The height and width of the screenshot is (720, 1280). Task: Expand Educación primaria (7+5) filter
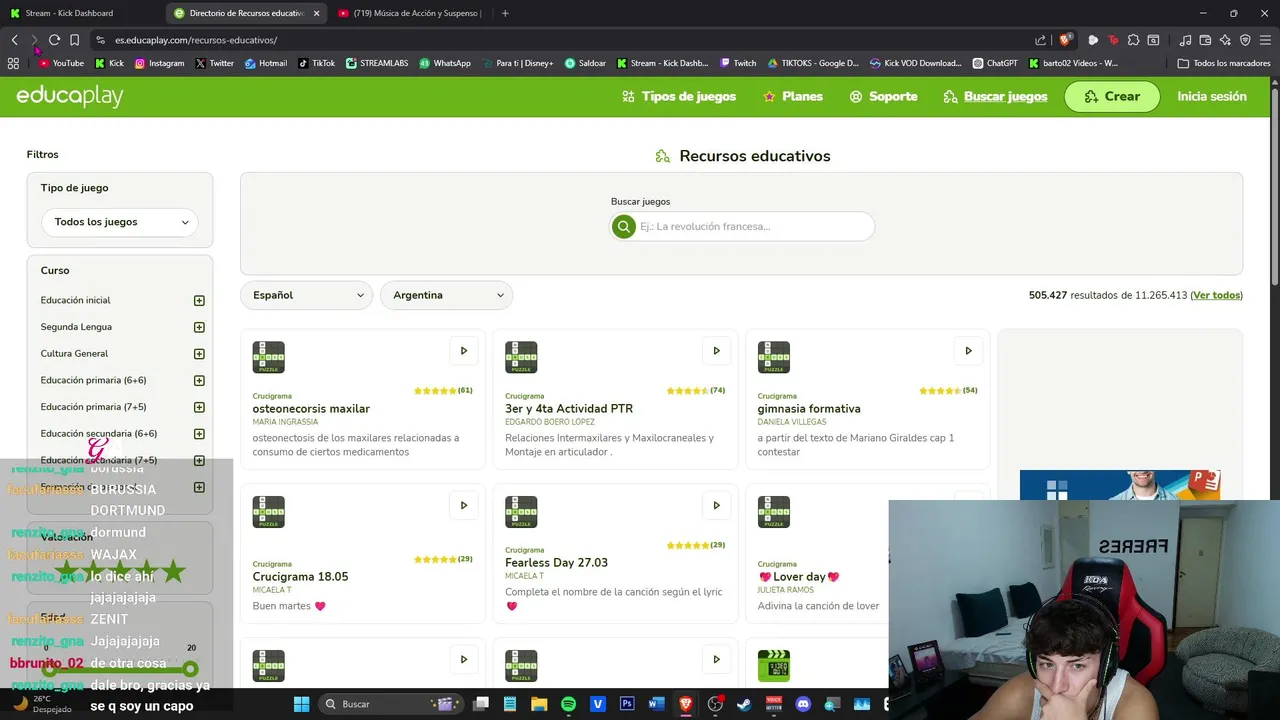point(199,407)
